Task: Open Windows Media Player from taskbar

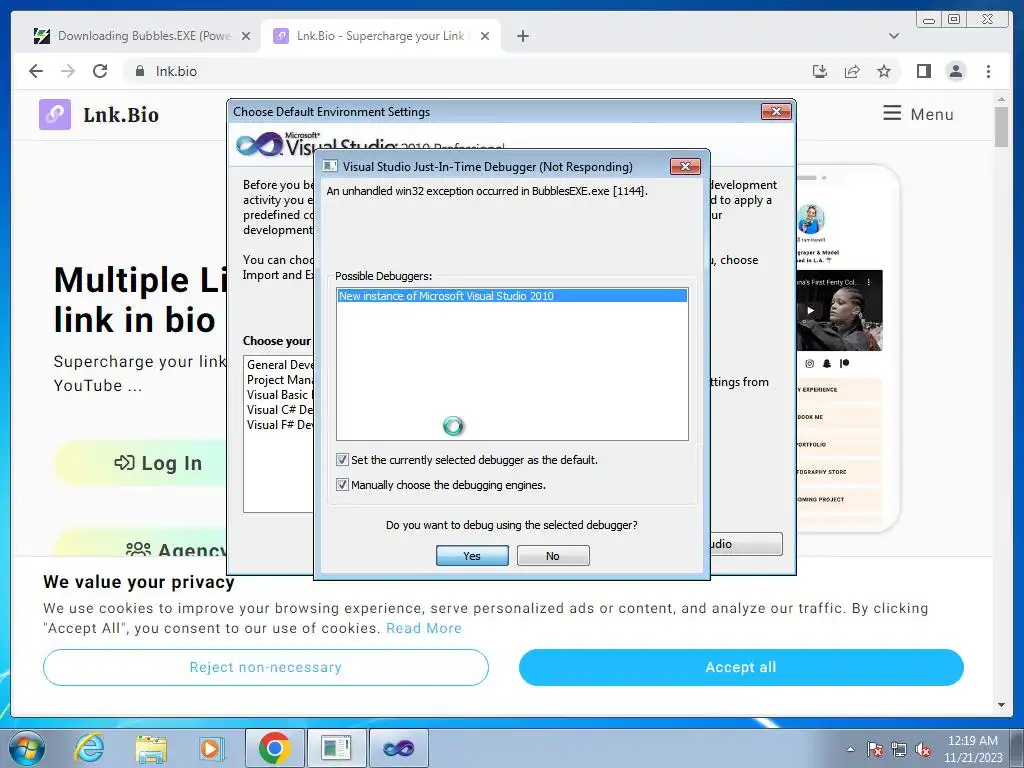Action: (212, 748)
